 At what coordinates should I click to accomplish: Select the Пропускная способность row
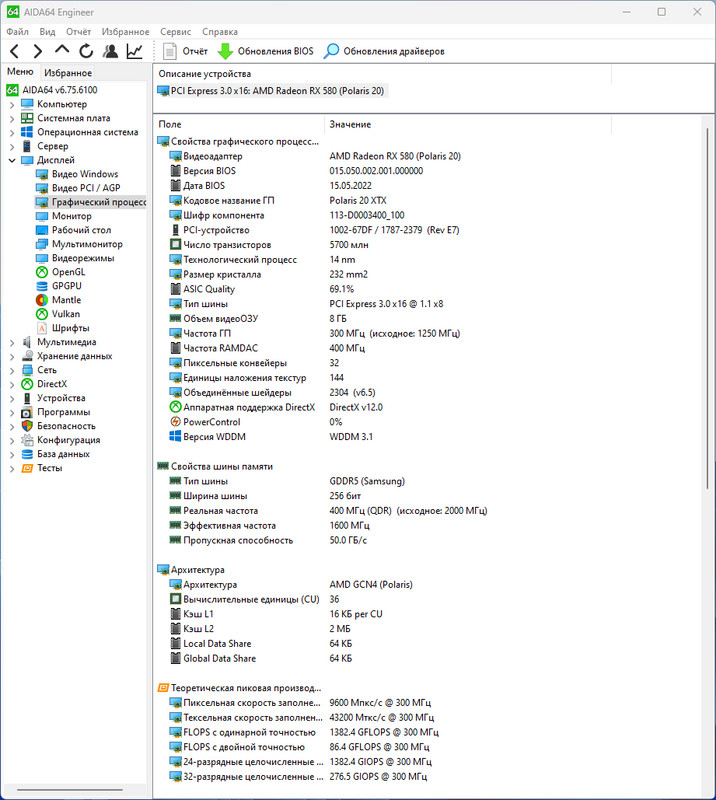pos(268,540)
